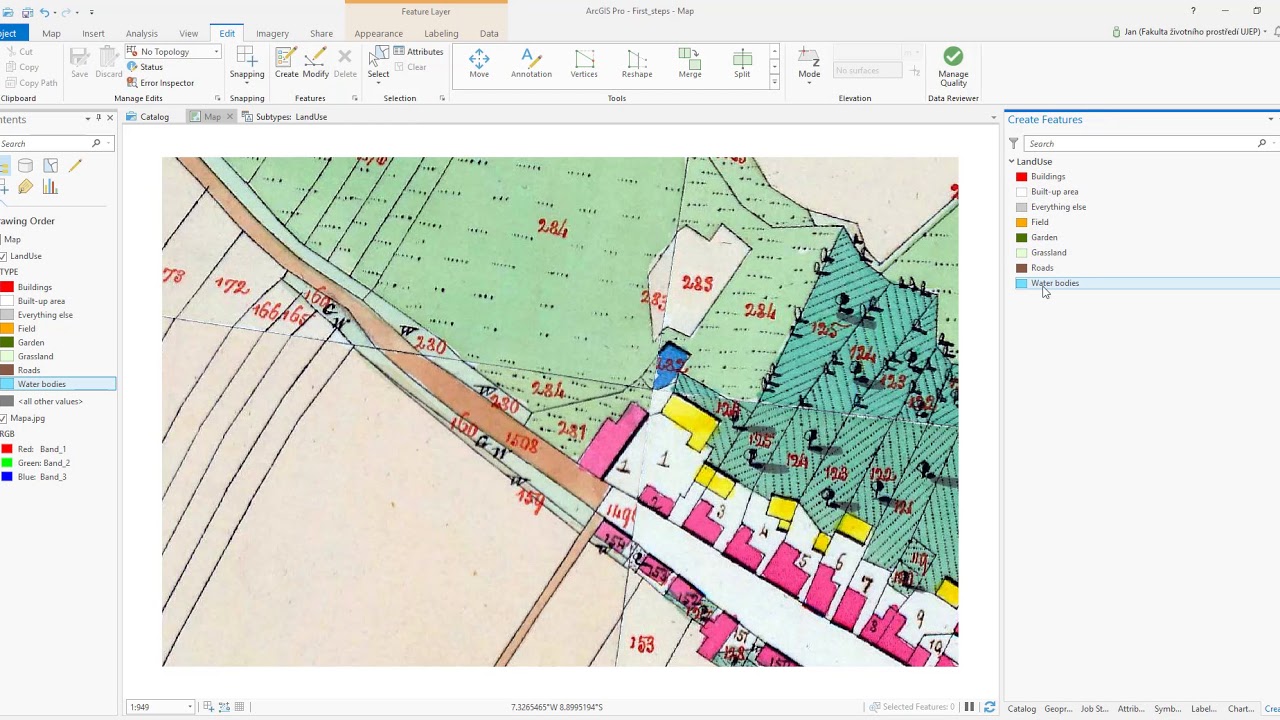Open the Create features pane button
The height and width of the screenshot is (720, 1280).
coord(286,62)
